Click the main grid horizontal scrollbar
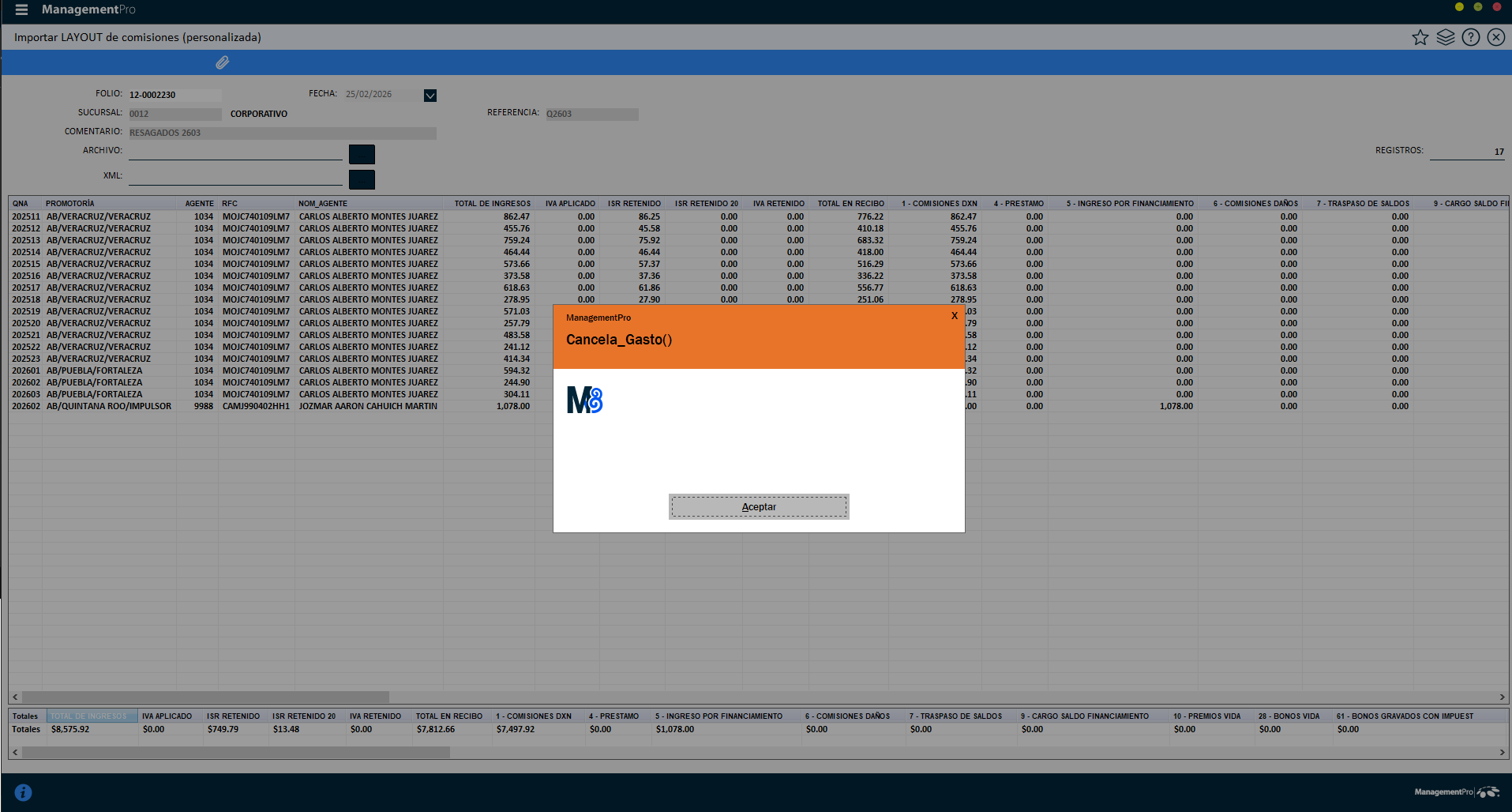Viewport: 1512px width, 812px height. 205,697
